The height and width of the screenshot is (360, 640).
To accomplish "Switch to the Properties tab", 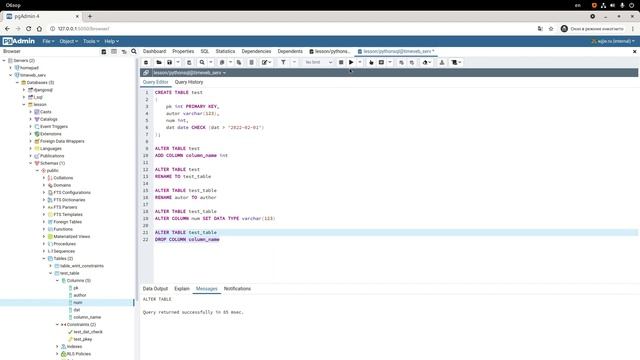I will pyautogui.click(x=183, y=51).
